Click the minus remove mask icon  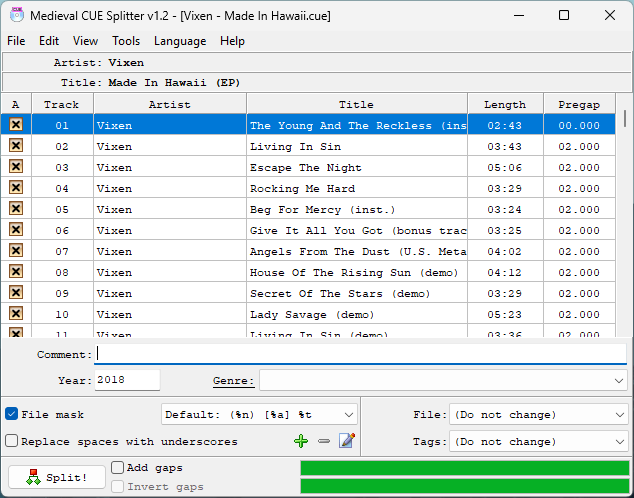(x=323, y=441)
